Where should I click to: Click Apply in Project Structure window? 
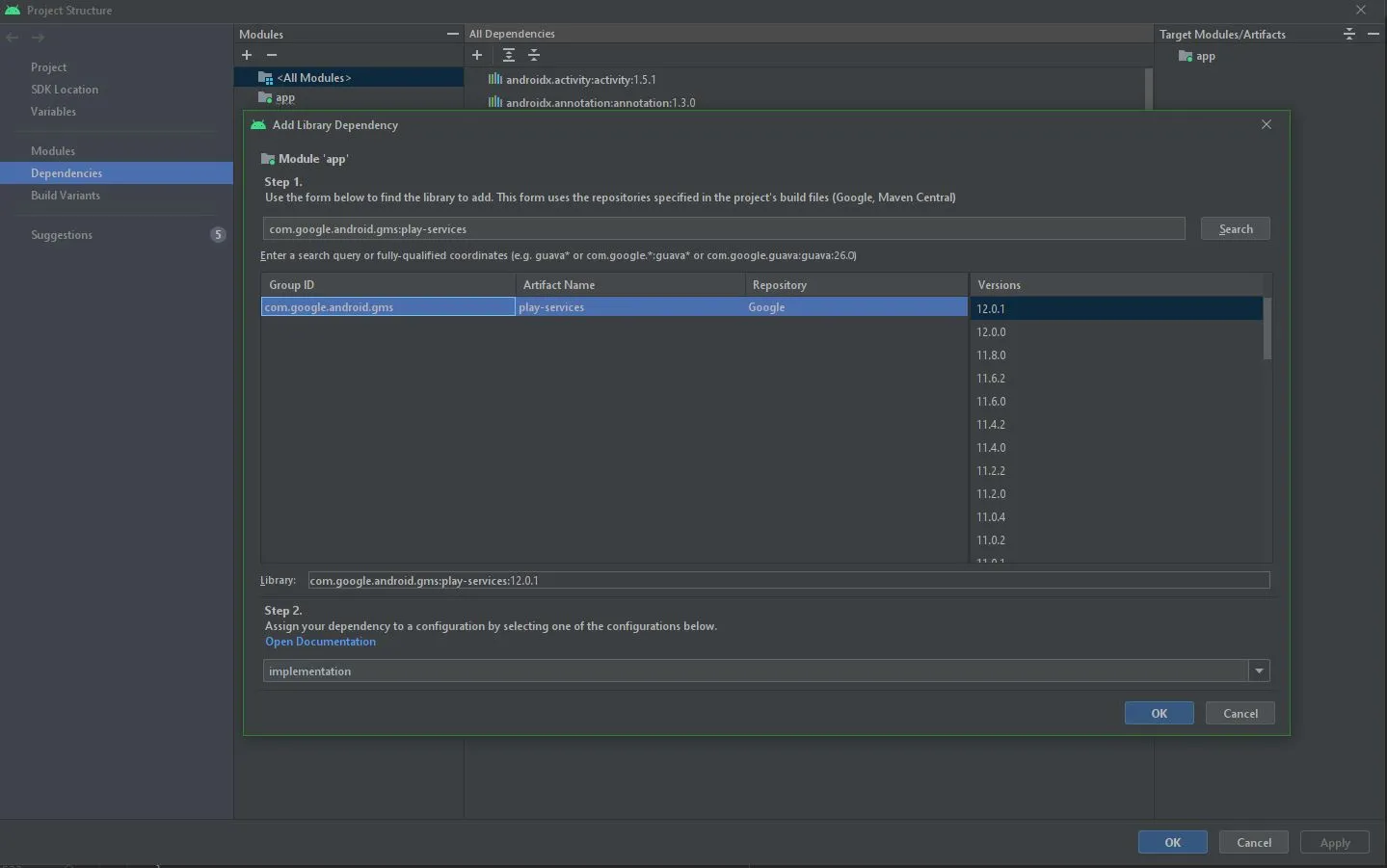[1335, 843]
